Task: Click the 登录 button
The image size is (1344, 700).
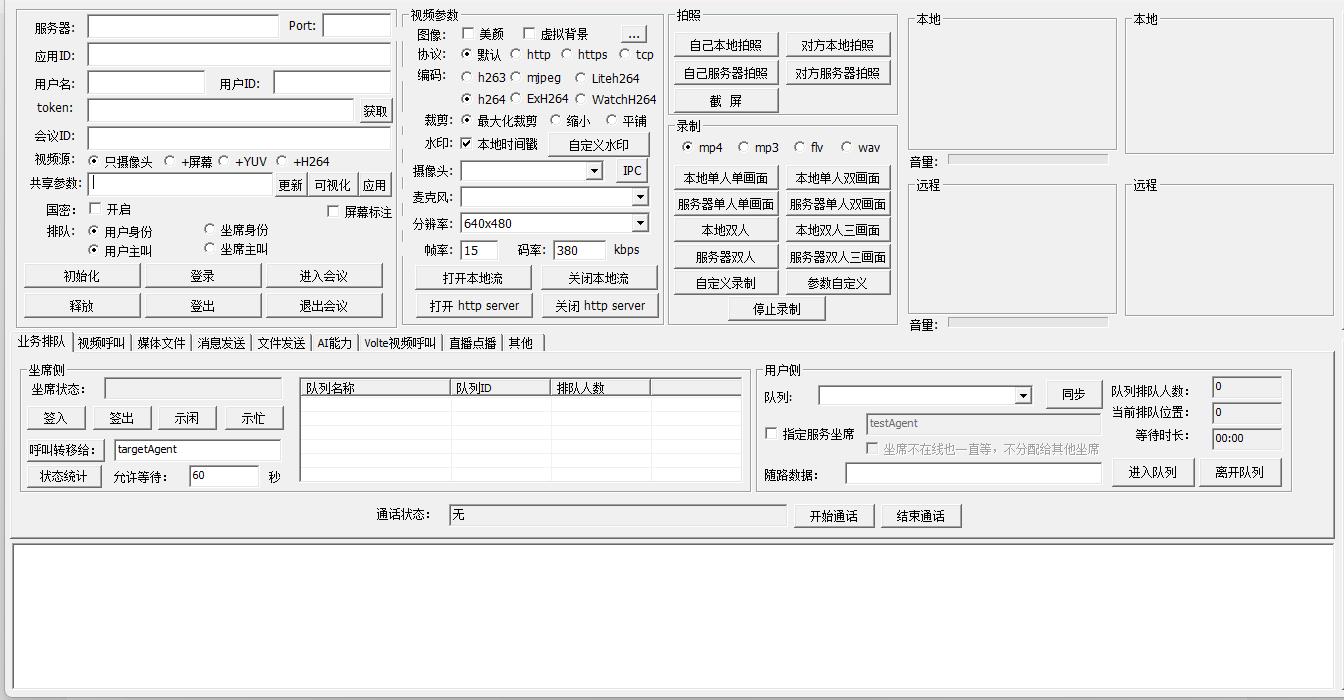Action: (203, 276)
